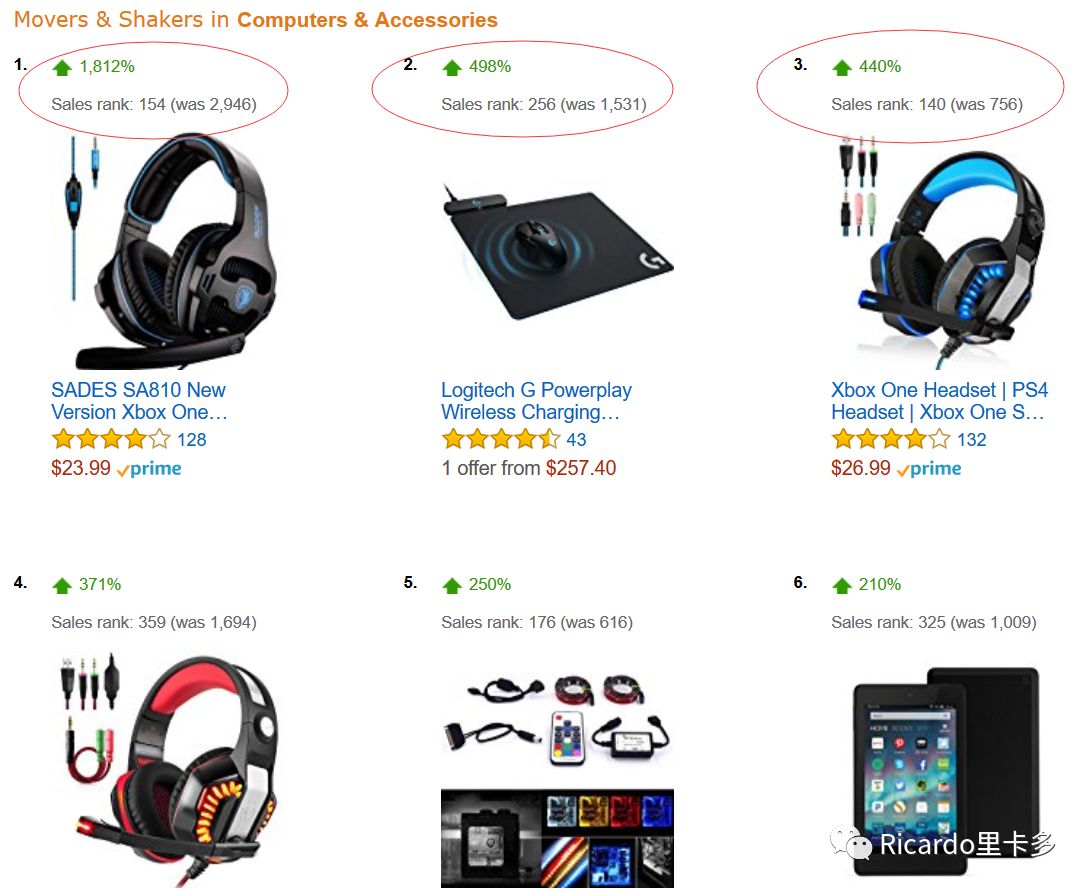Click the green up arrow beside 440%
Viewport: 1092px width, 893px height.
pyautogui.click(x=842, y=68)
